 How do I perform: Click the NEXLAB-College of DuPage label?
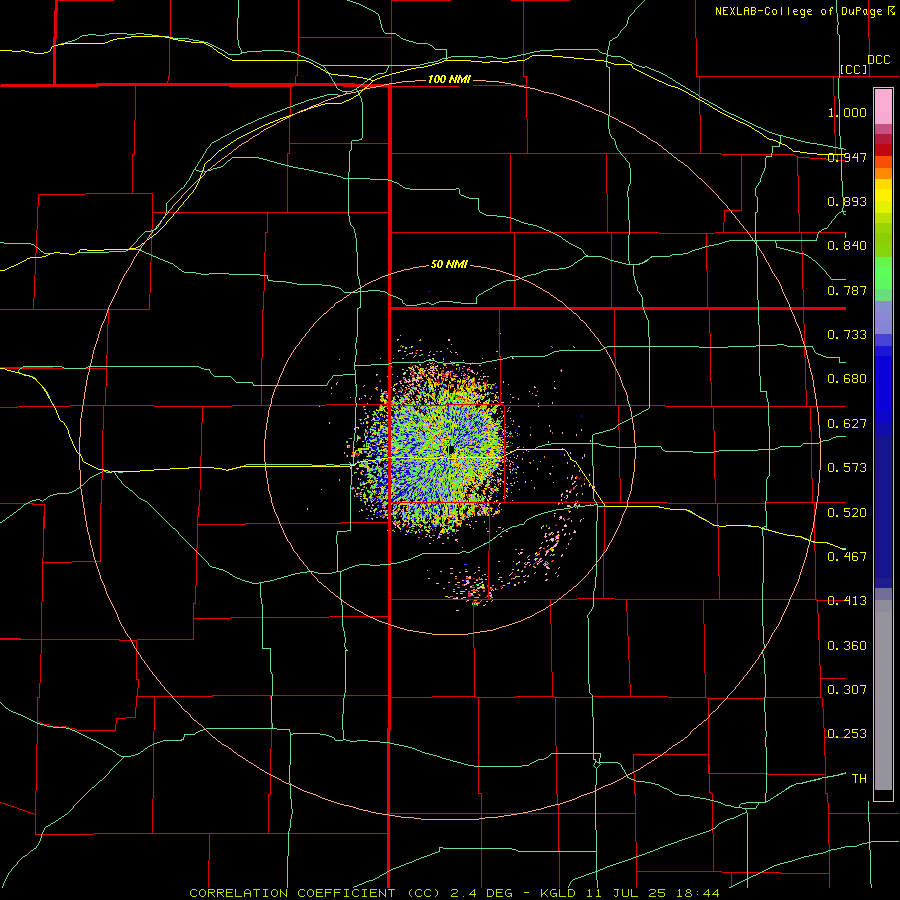[x=799, y=11]
